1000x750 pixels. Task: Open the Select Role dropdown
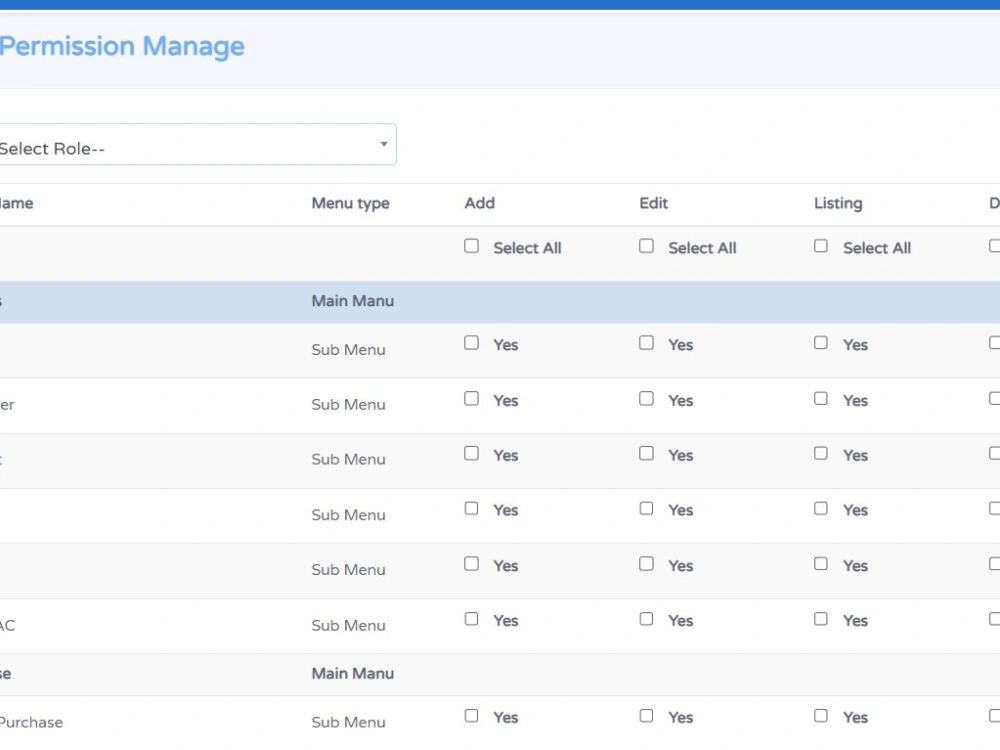coord(196,145)
